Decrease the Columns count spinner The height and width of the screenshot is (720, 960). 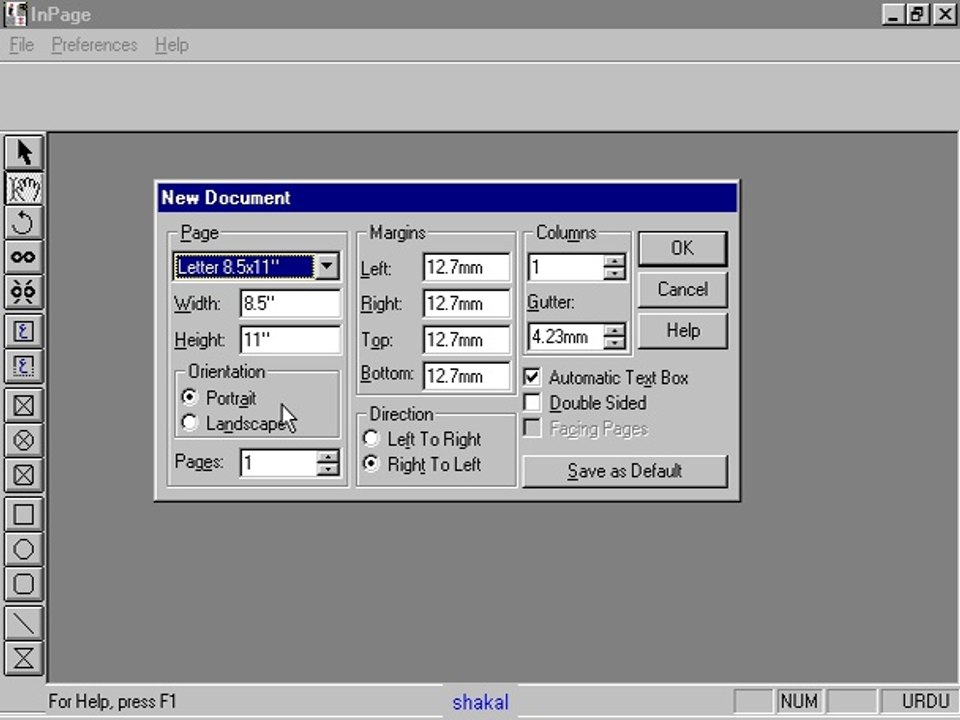(614, 273)
